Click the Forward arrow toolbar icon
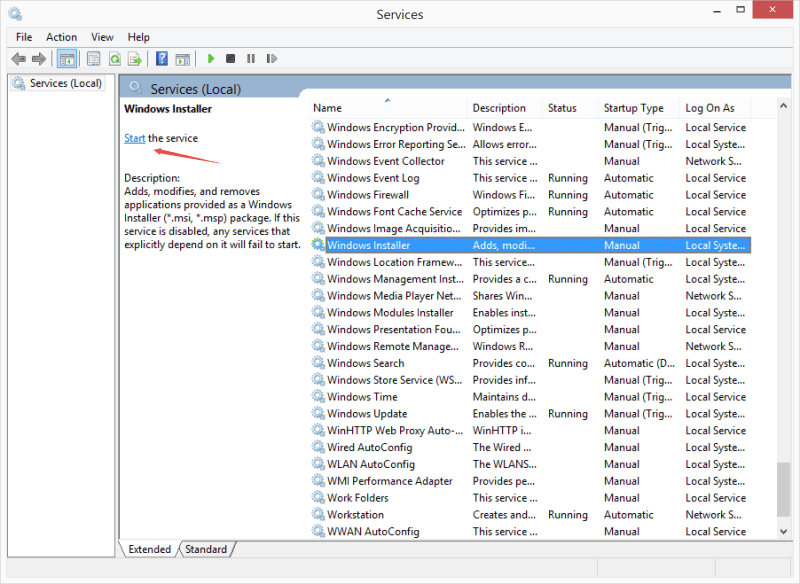Viewport: 800px width, 584px height. coord(39,59)
